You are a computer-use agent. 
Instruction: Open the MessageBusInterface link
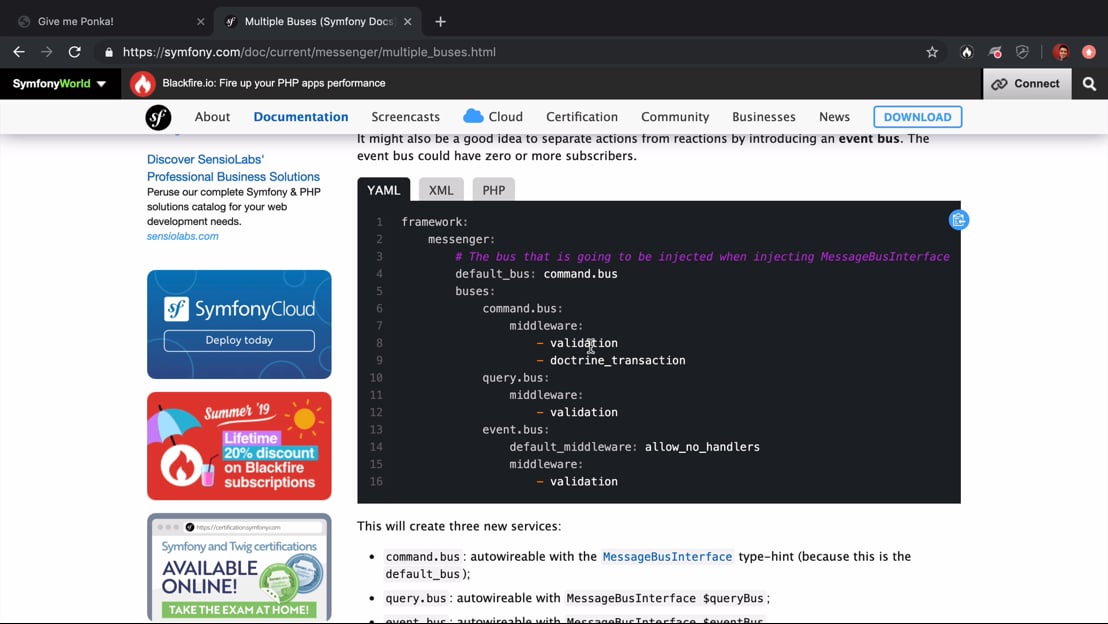click(667, 556)
